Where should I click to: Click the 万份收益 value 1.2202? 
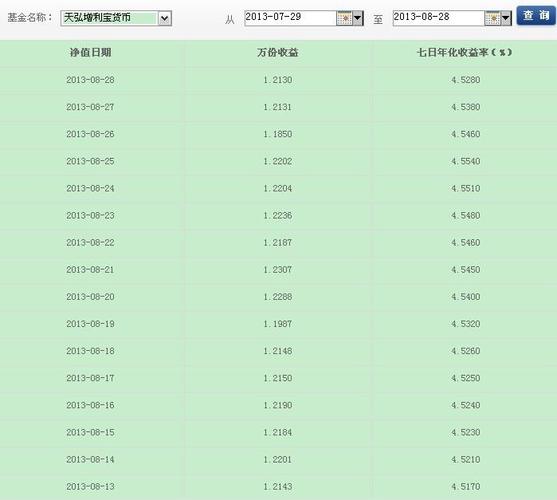pyautogui.click(x=278, y=161)
